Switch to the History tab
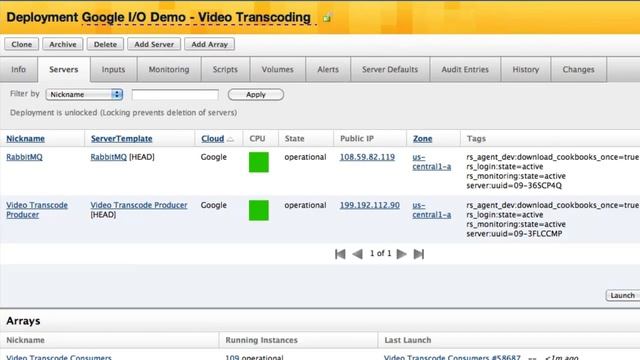The height and width of the screenshot is (360, 640). 526,69
